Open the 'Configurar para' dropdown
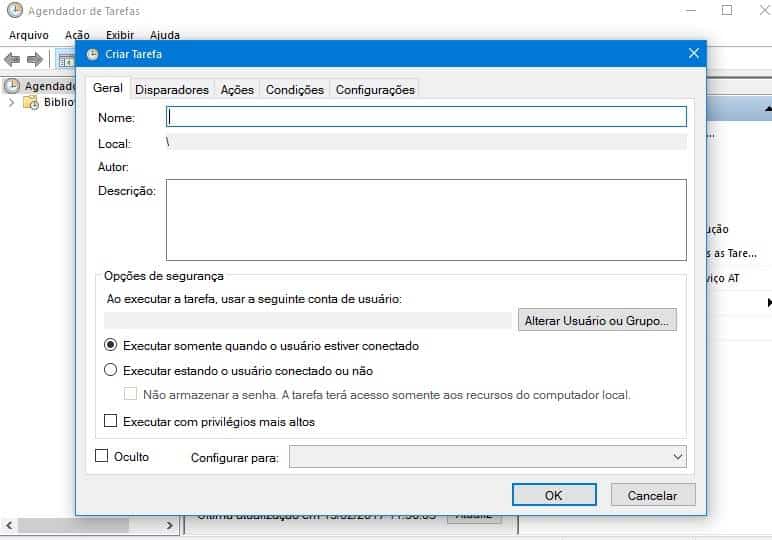Image resolution: width=772 pixels, height=540 pixels. tap(488, 457)
